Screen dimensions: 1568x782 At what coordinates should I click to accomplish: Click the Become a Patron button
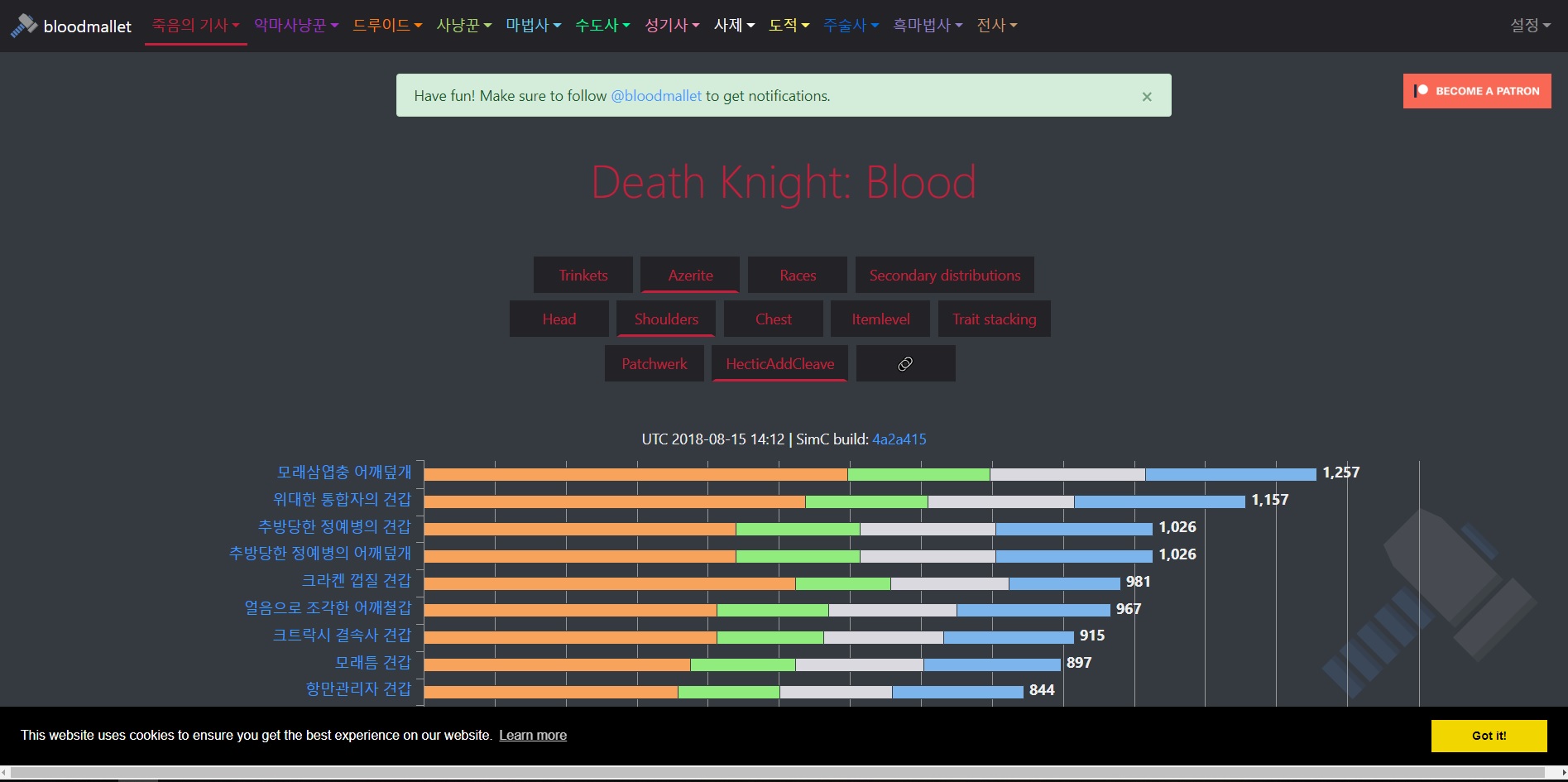[1476, 91]
